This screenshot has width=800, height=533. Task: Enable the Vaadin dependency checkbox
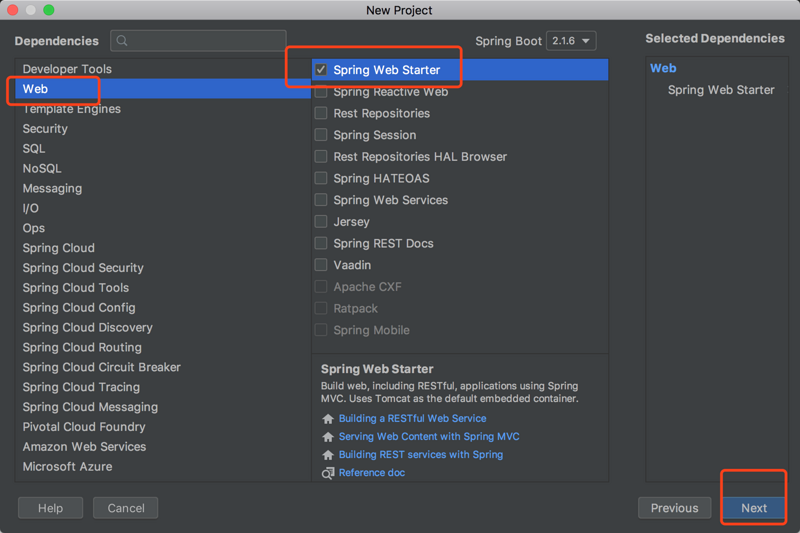point(321,265)
